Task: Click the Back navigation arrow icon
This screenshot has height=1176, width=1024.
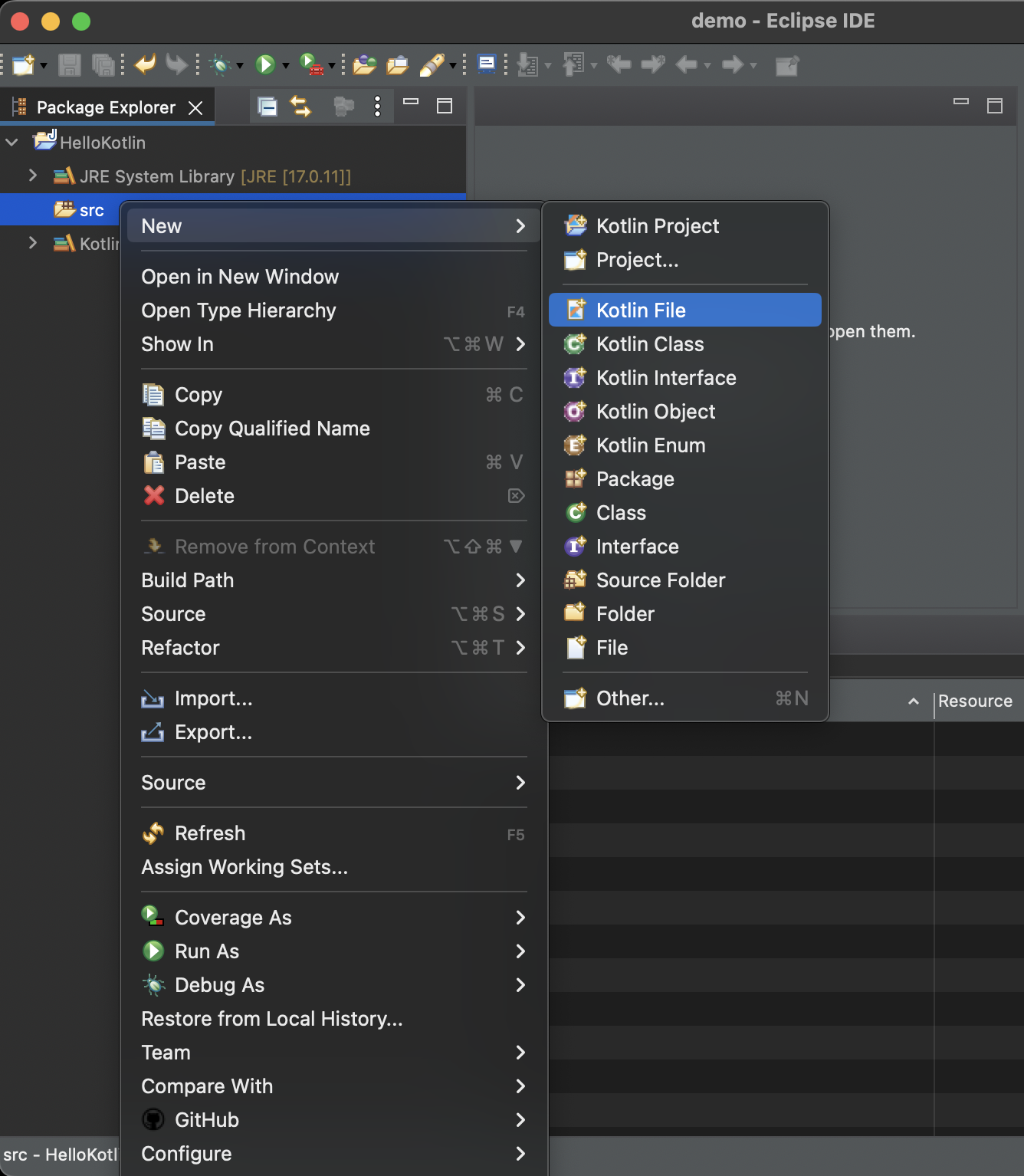Action: pyautogui.click(x=686, y=64)
